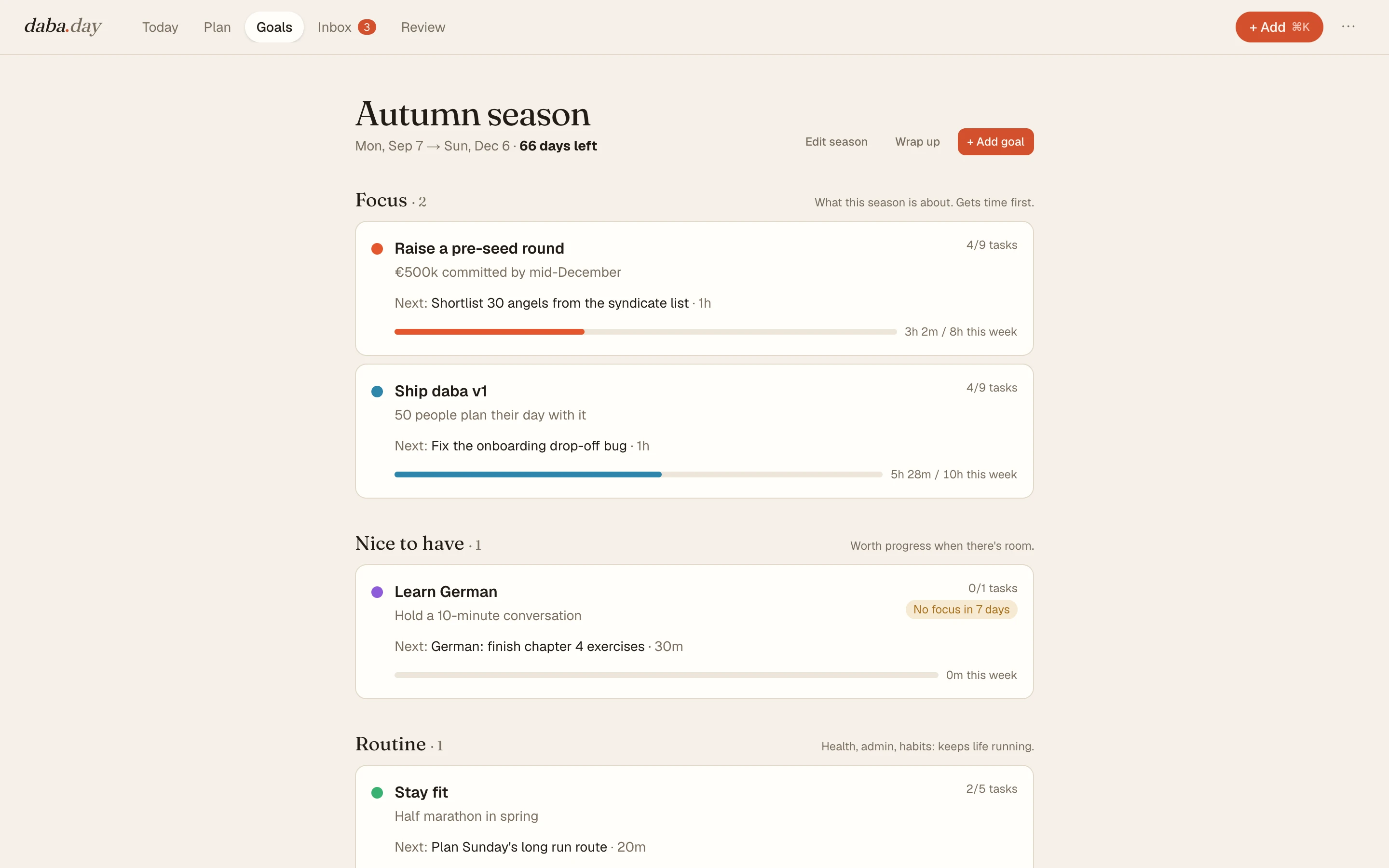Click the Focus section heading
Screen dimensions: 1389x868
pos(381,200)
